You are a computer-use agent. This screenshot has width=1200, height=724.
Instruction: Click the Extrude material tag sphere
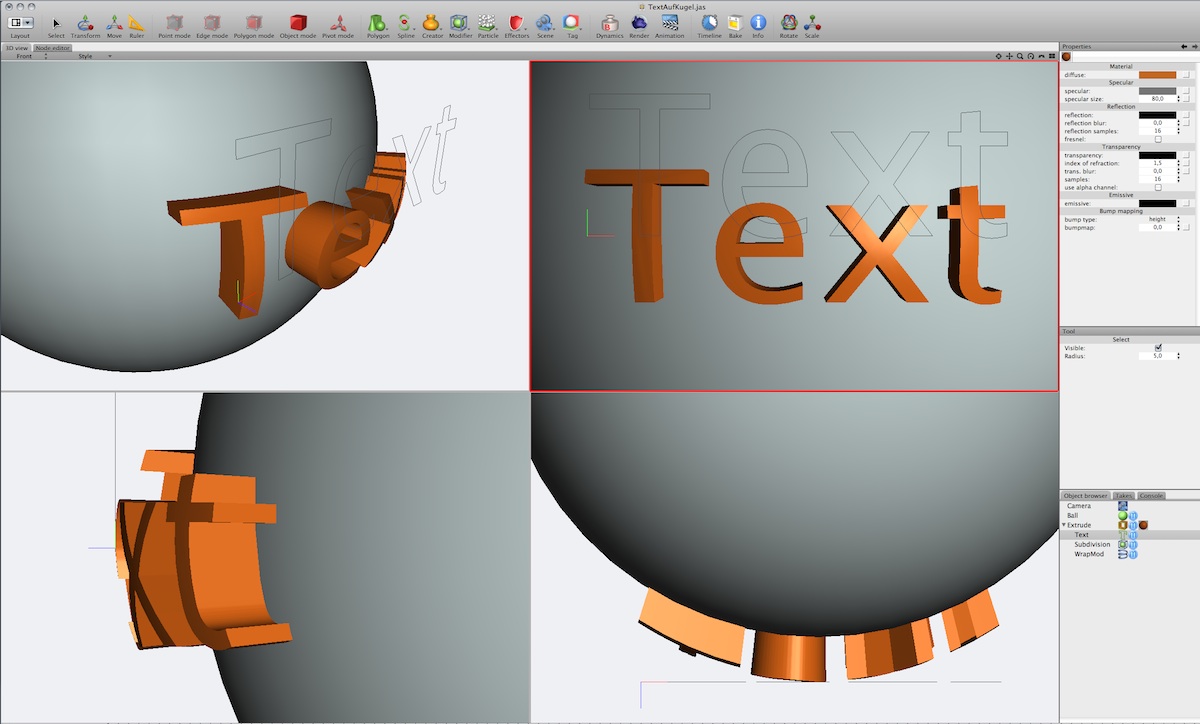tap(1143, 525)
